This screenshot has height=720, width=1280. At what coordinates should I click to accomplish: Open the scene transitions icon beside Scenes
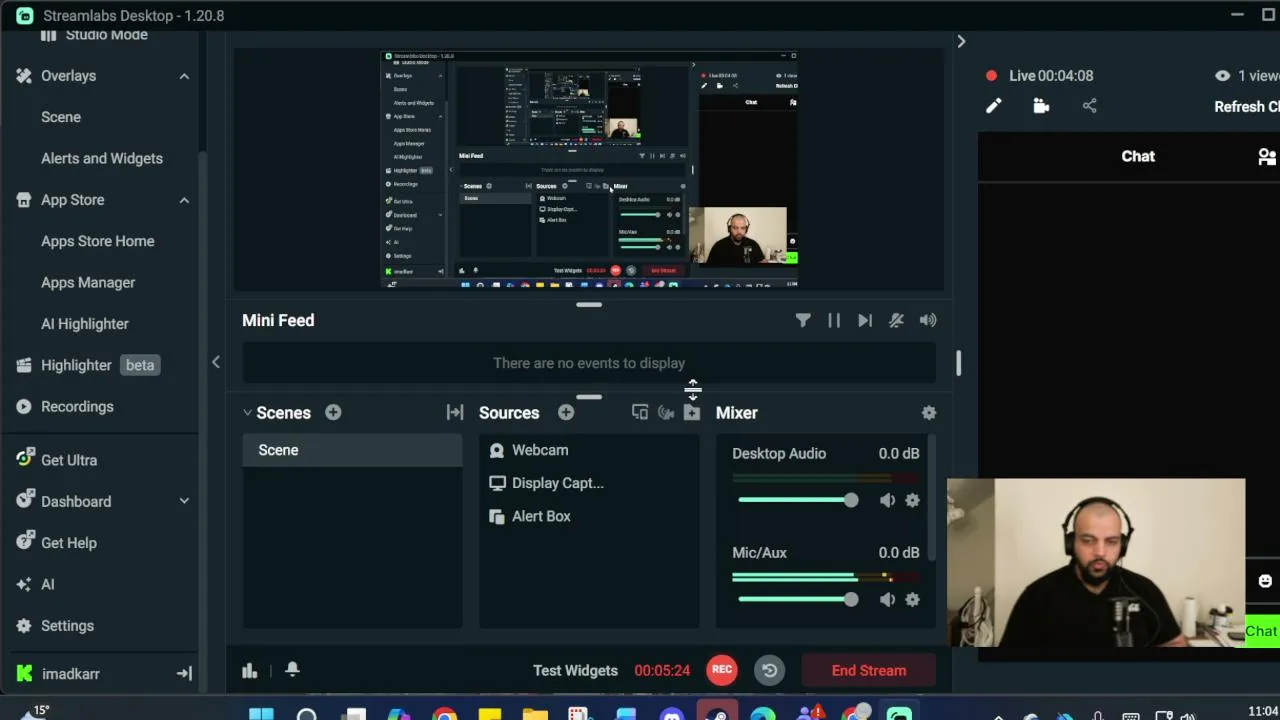click(455, 412)
